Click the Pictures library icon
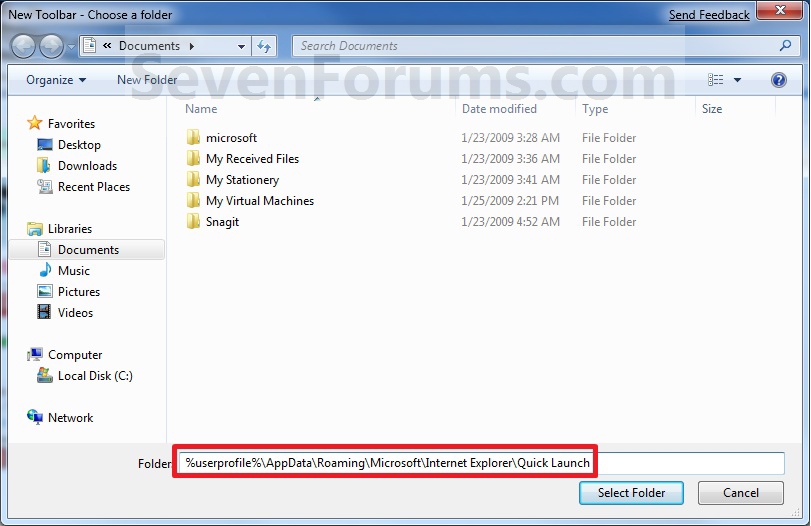 point(45,291)
